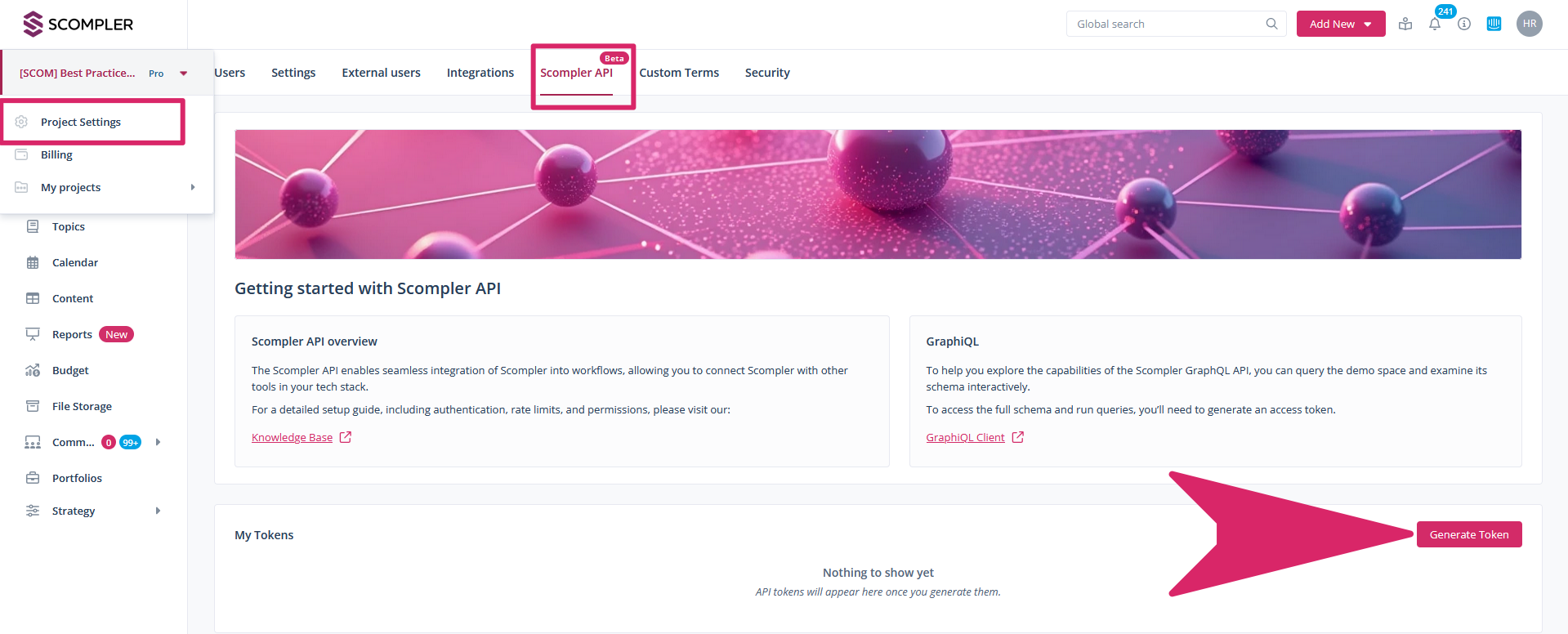Image resolution: width=1568 pixels, height=634 pixels.
Task: Click the search magnifier icon
Action: tap(1271, 25)
